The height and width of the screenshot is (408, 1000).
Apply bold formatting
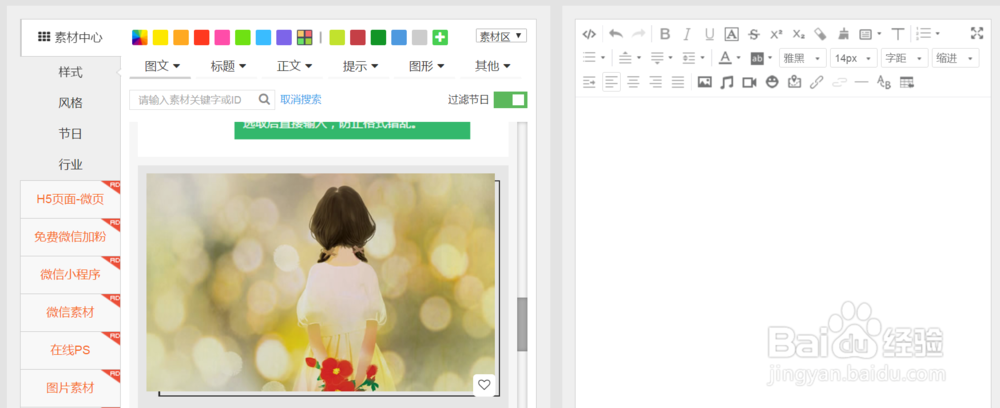pos(665,34)
